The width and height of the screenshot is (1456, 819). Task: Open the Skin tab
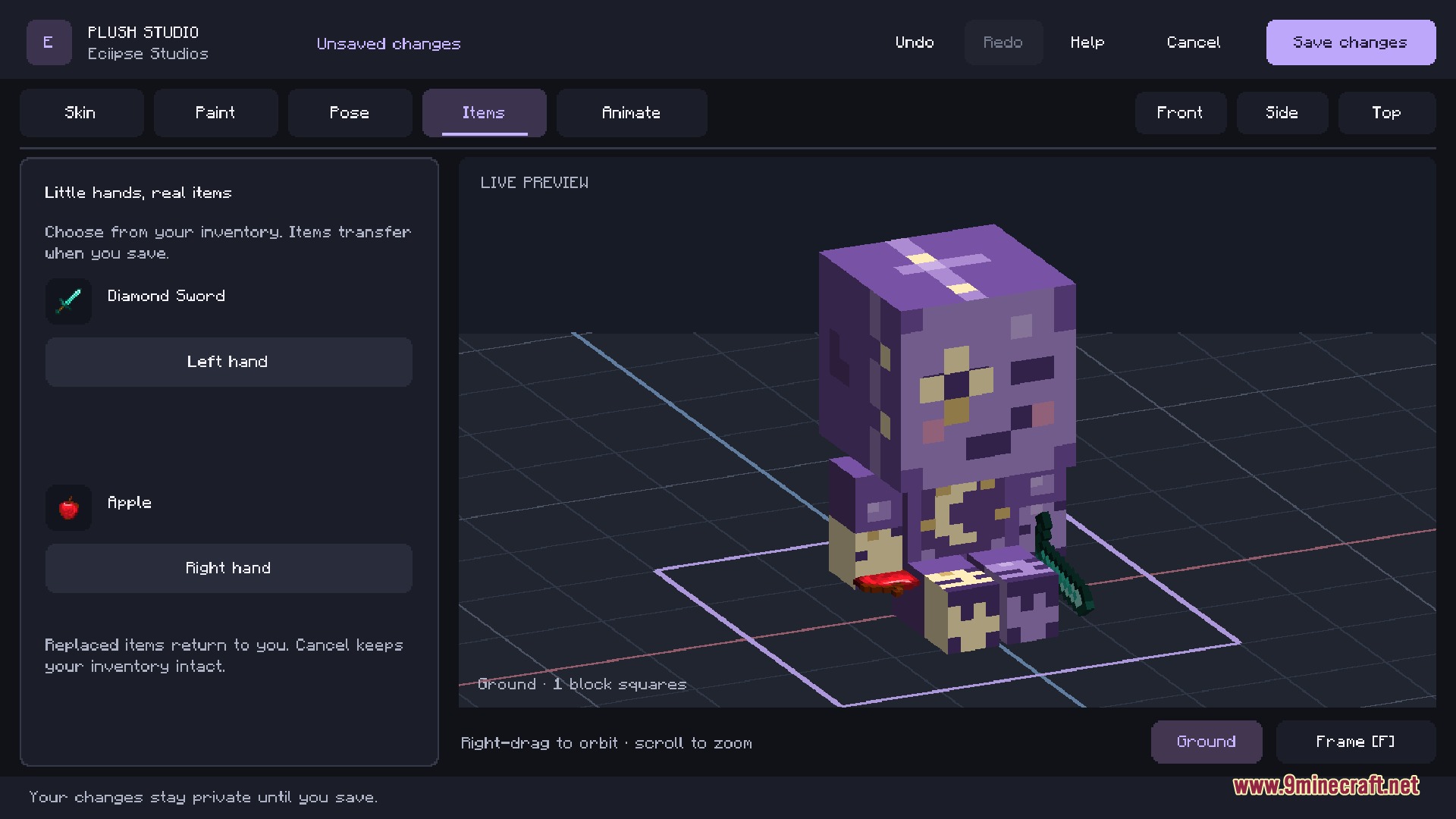(x=81, y=113)
